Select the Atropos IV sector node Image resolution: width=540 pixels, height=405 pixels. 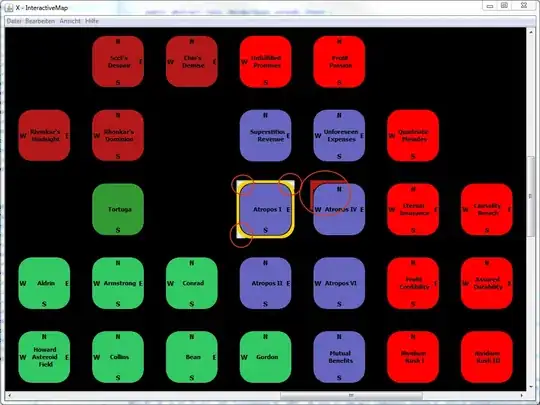[339, 209]
